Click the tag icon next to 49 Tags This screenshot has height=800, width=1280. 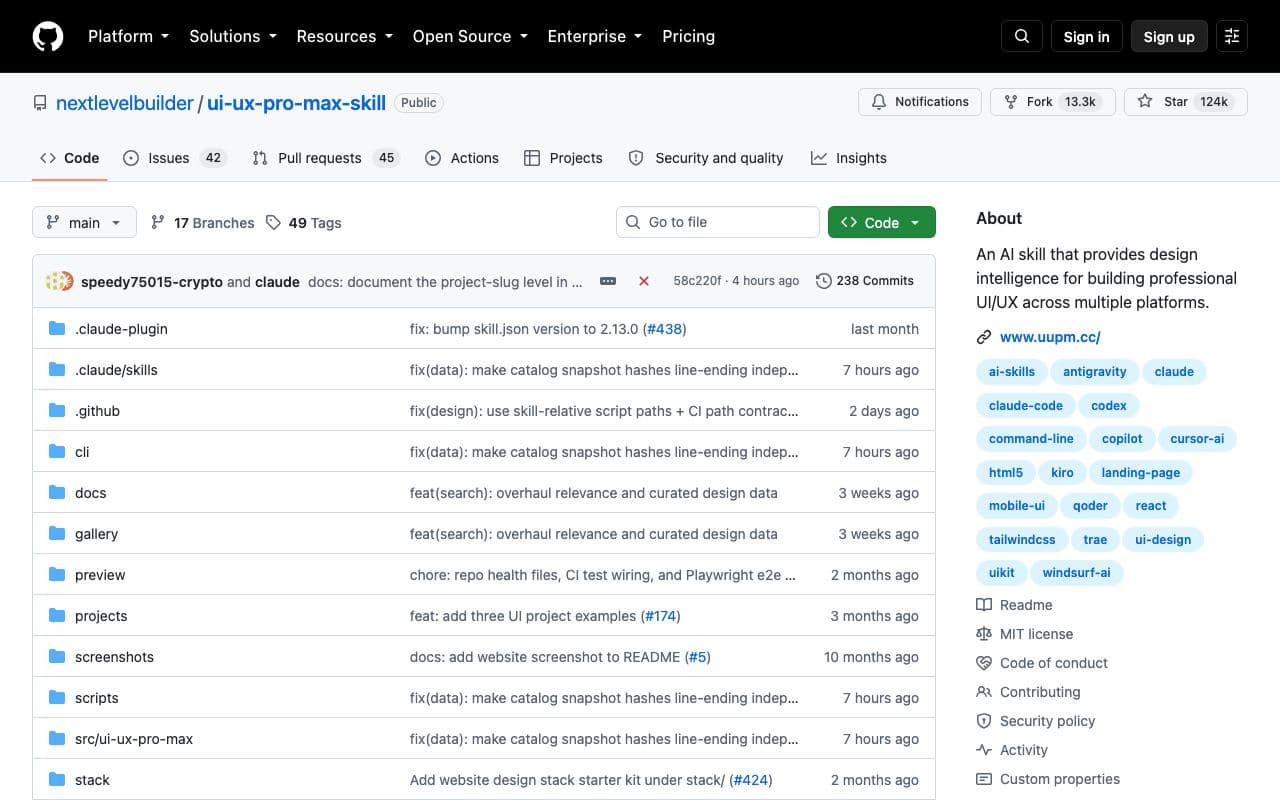(273, 223)
